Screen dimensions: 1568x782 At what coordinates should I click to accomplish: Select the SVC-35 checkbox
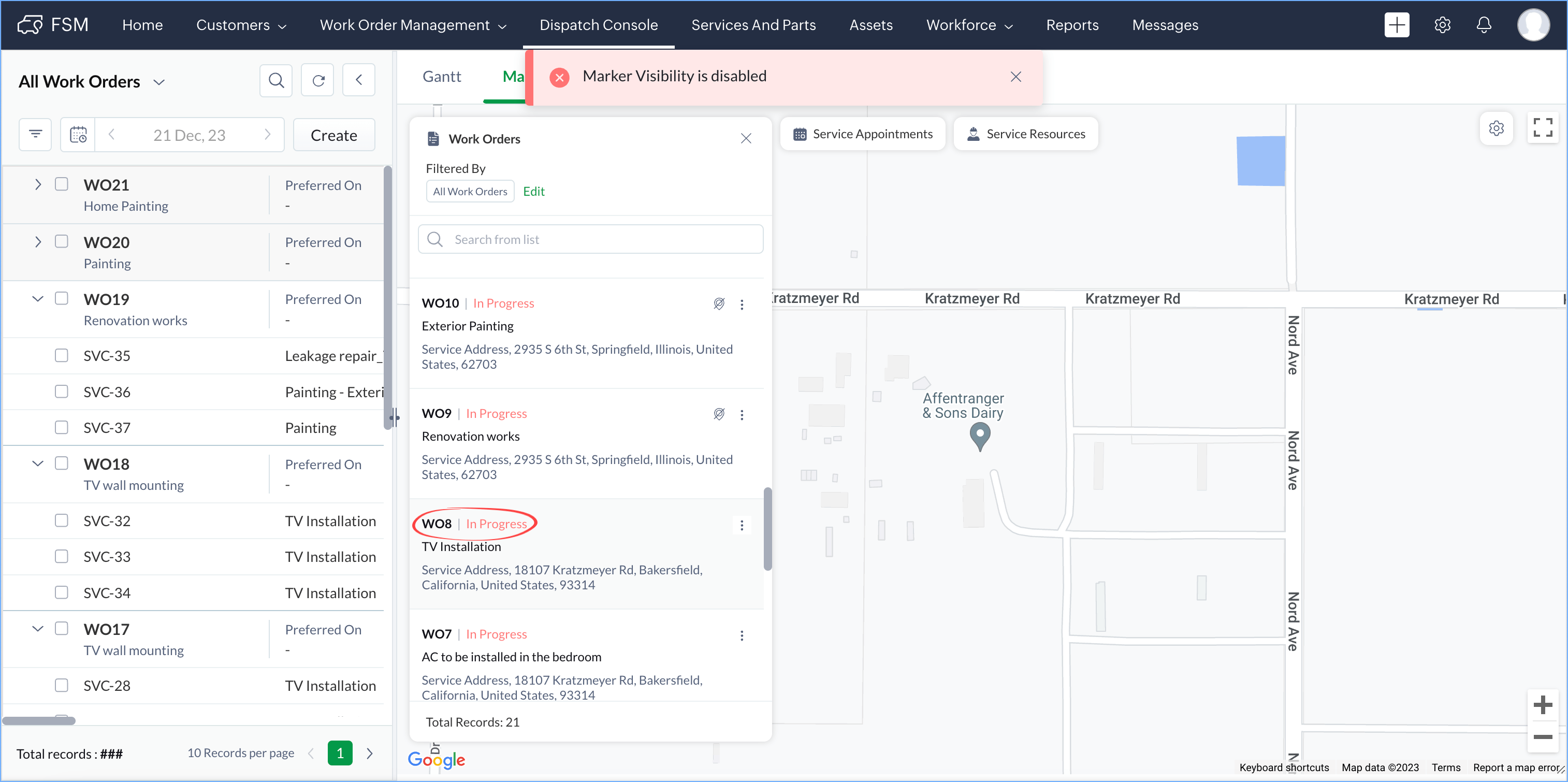tap(62, 355)
